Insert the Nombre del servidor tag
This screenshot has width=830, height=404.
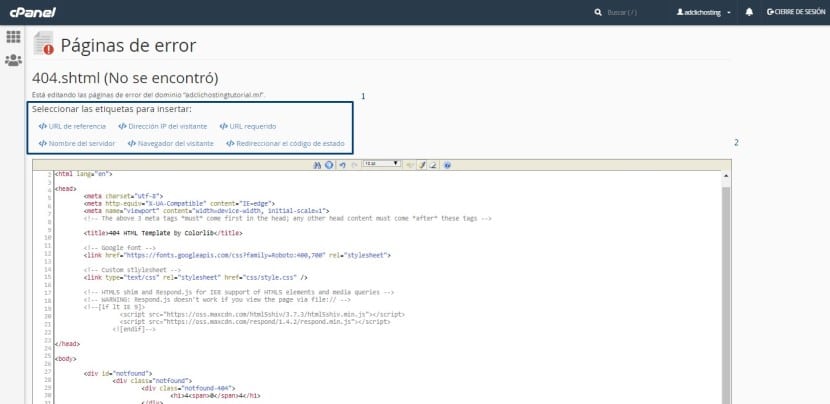tap(76, 143)
